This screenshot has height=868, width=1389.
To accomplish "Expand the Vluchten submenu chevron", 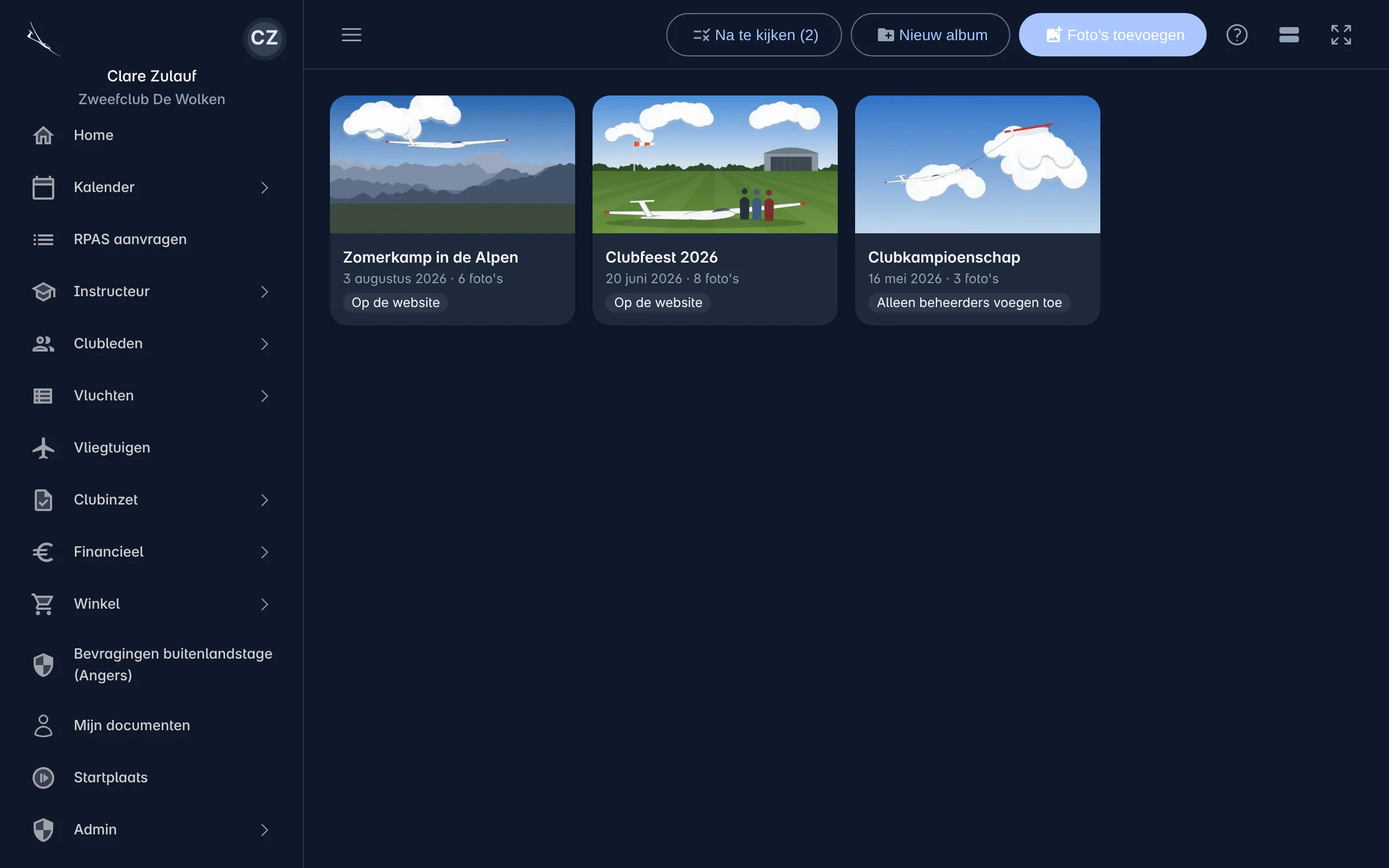I will tap(264, 396).
